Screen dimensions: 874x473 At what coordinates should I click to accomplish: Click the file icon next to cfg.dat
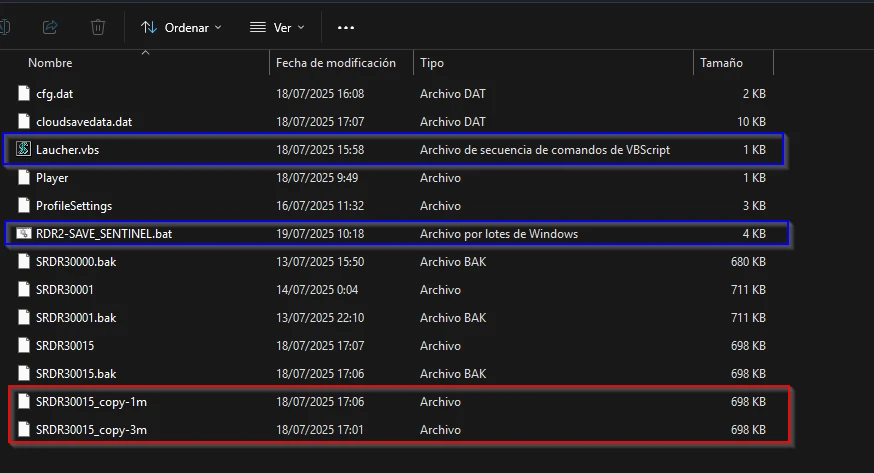click(x=24, y=94)
